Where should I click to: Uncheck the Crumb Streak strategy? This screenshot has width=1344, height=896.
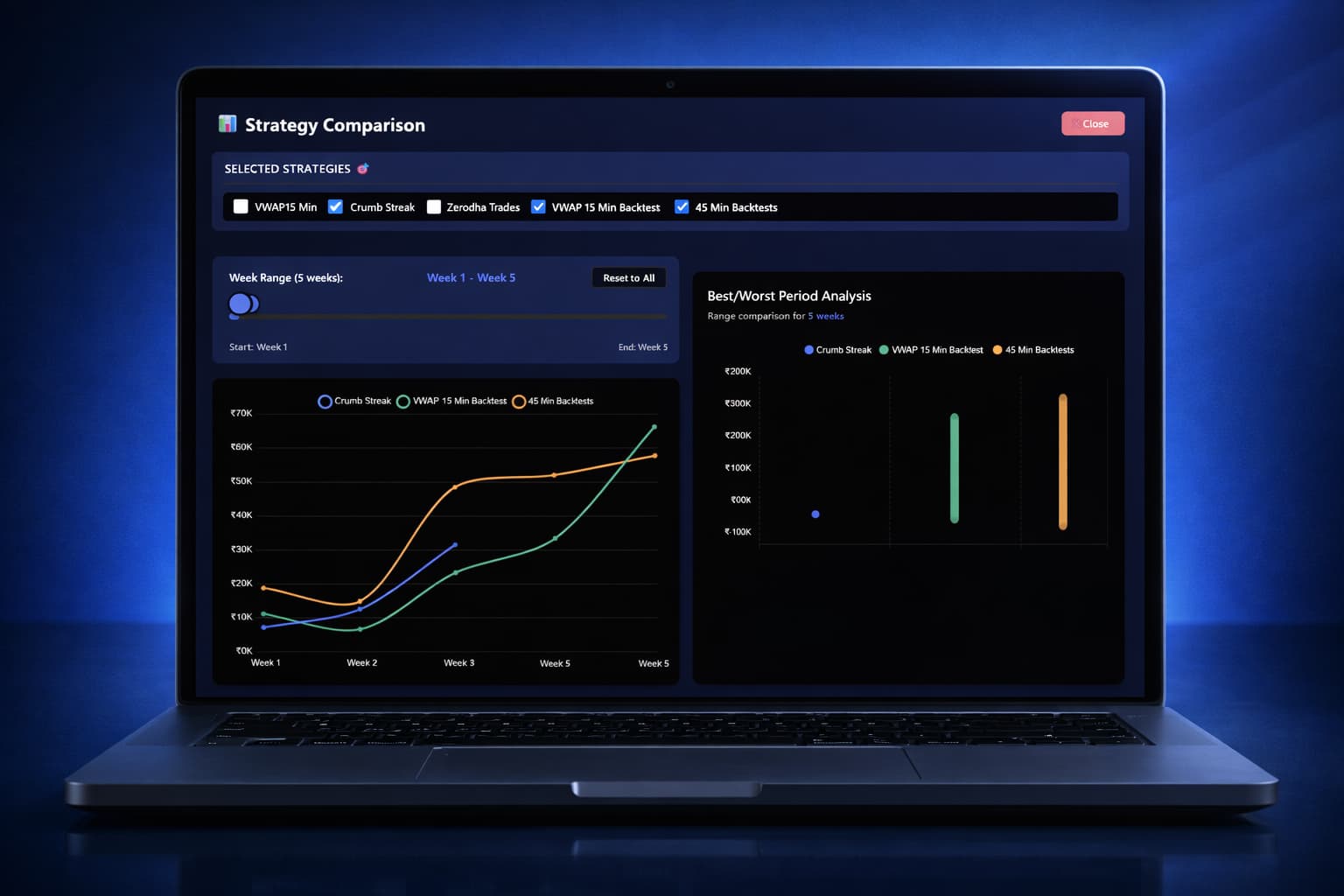coord(335,207)
